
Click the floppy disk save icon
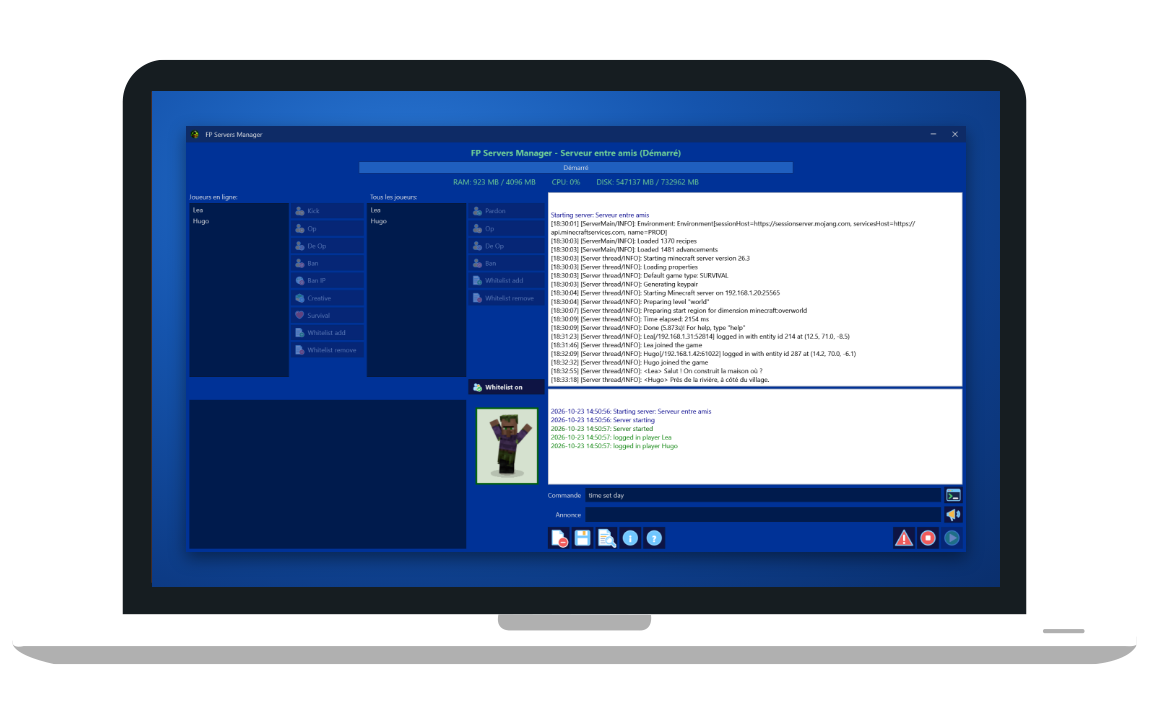[583, 539]
